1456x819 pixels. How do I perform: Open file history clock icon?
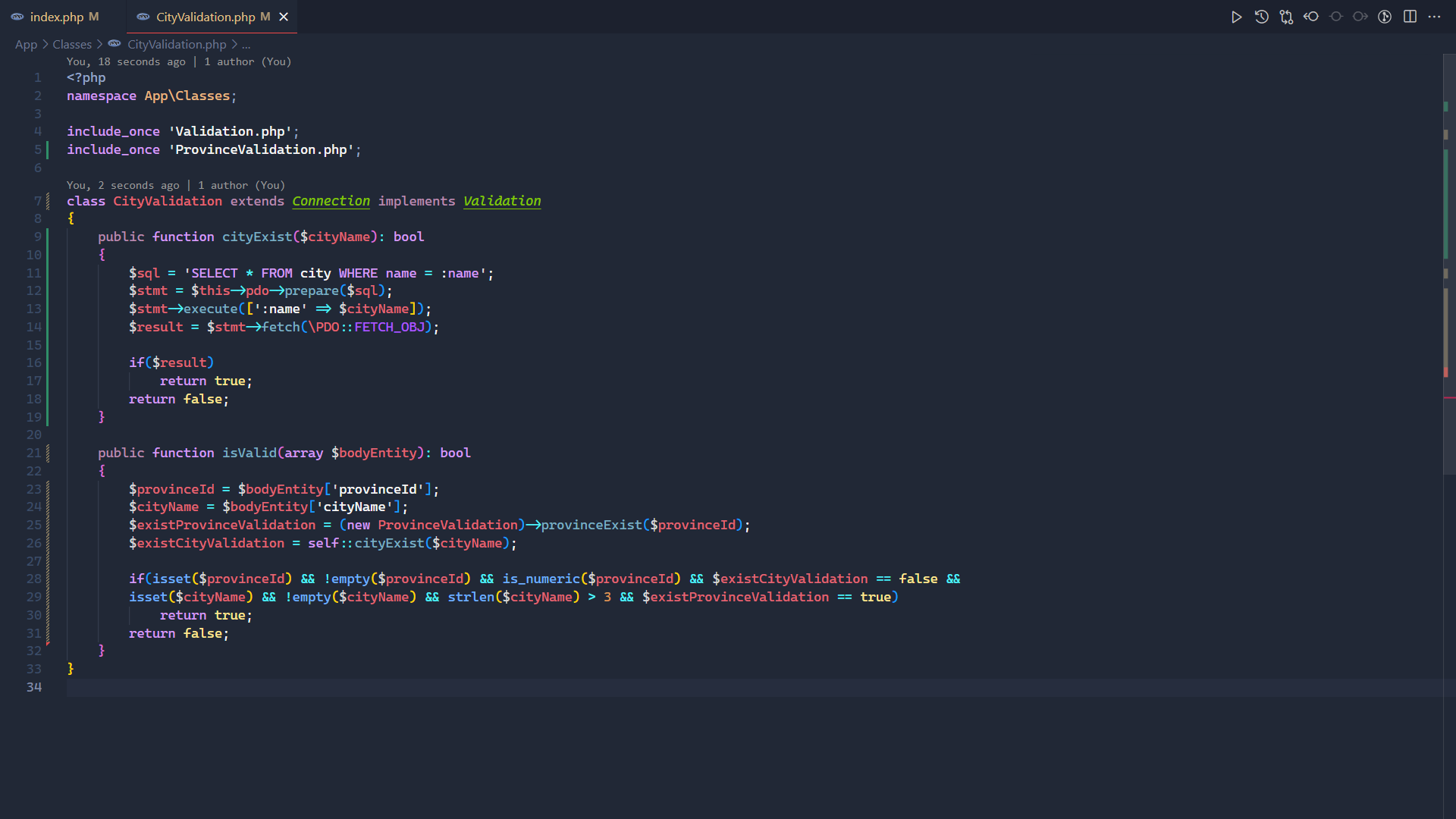coord(1261,17)
